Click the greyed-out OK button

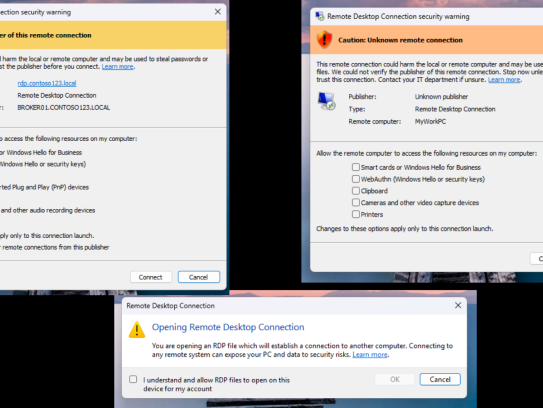click(x=395, y=379)
